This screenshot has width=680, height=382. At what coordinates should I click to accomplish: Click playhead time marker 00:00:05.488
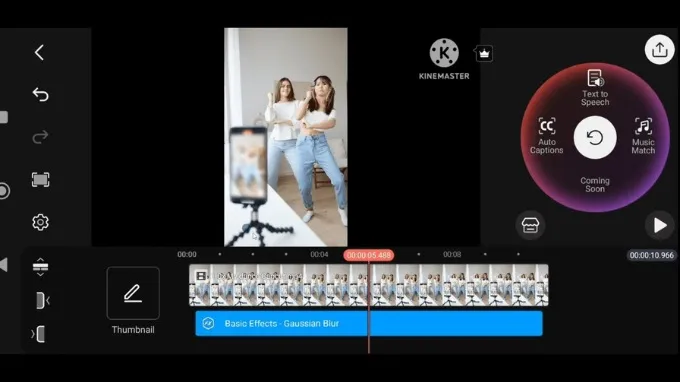369,255
